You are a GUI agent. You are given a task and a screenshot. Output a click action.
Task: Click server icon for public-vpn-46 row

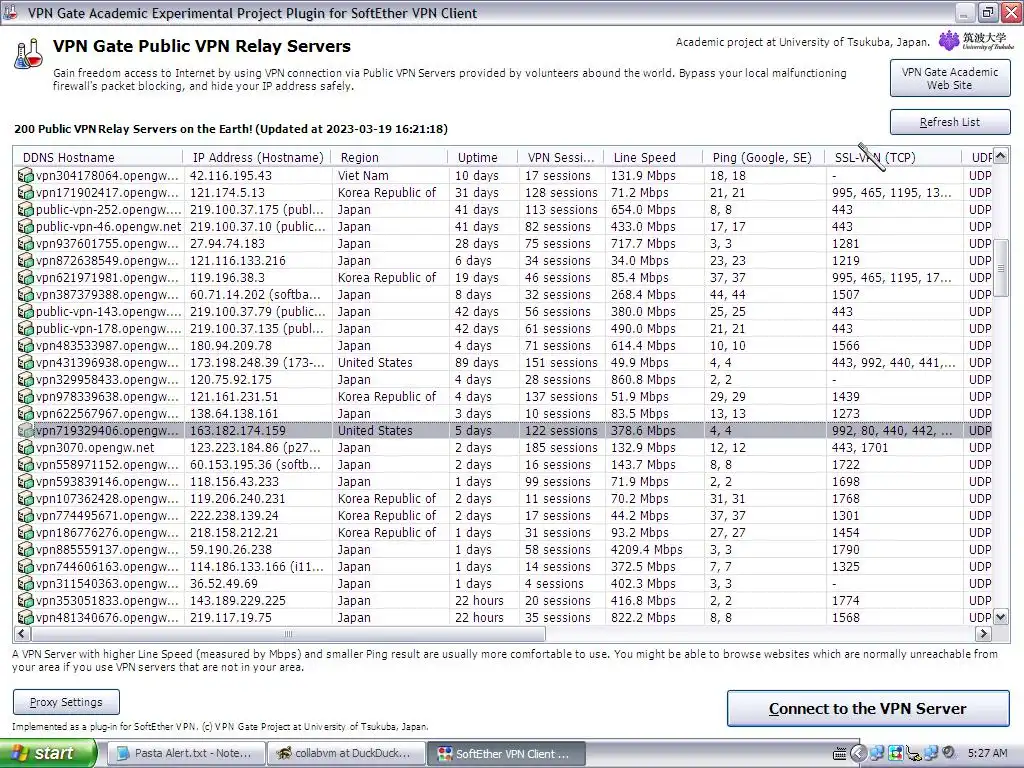[x=25, y=227]
